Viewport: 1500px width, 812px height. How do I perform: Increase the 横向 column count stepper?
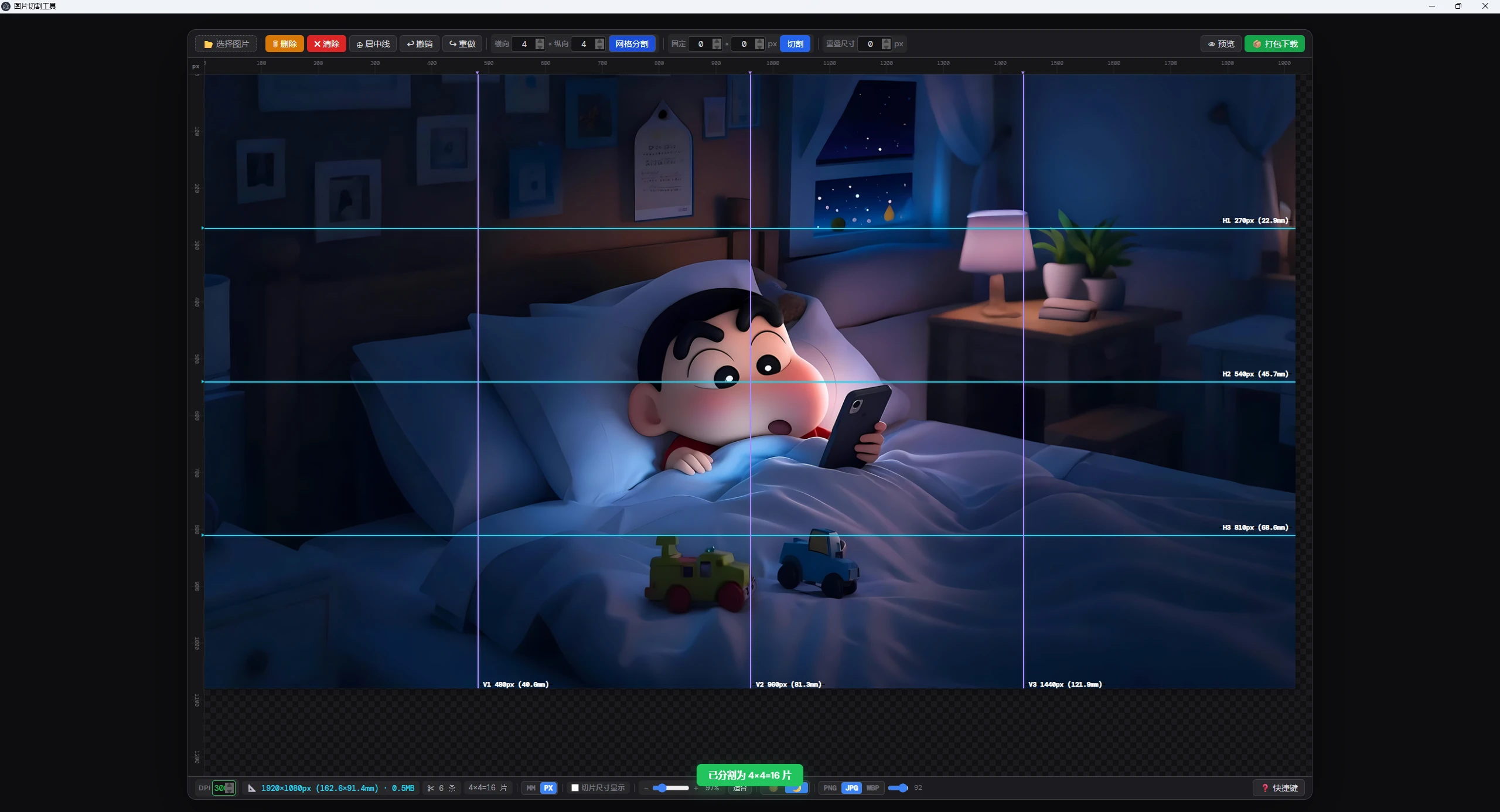540,41
